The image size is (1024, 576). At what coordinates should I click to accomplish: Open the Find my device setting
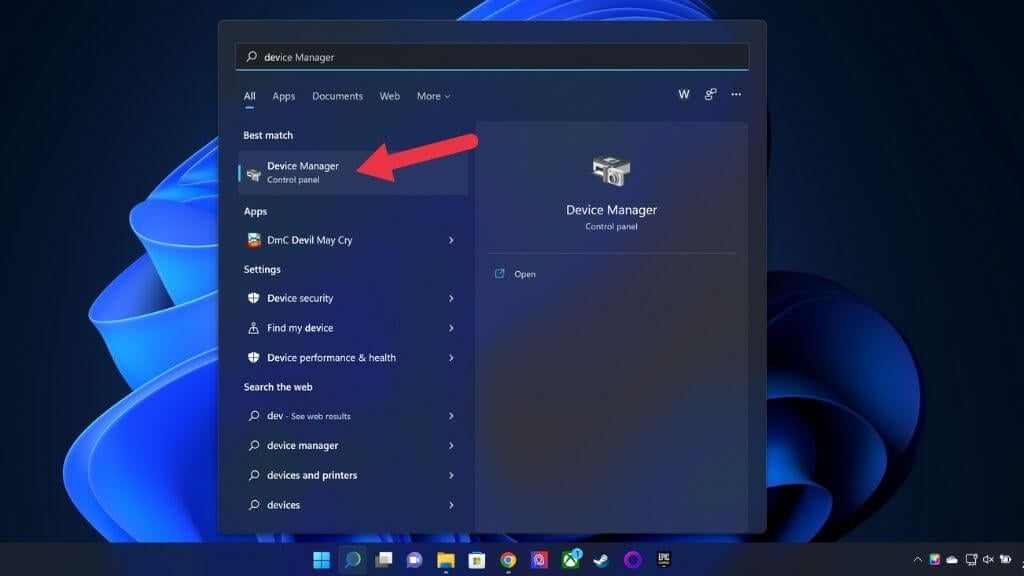click(x=353, y=328)
